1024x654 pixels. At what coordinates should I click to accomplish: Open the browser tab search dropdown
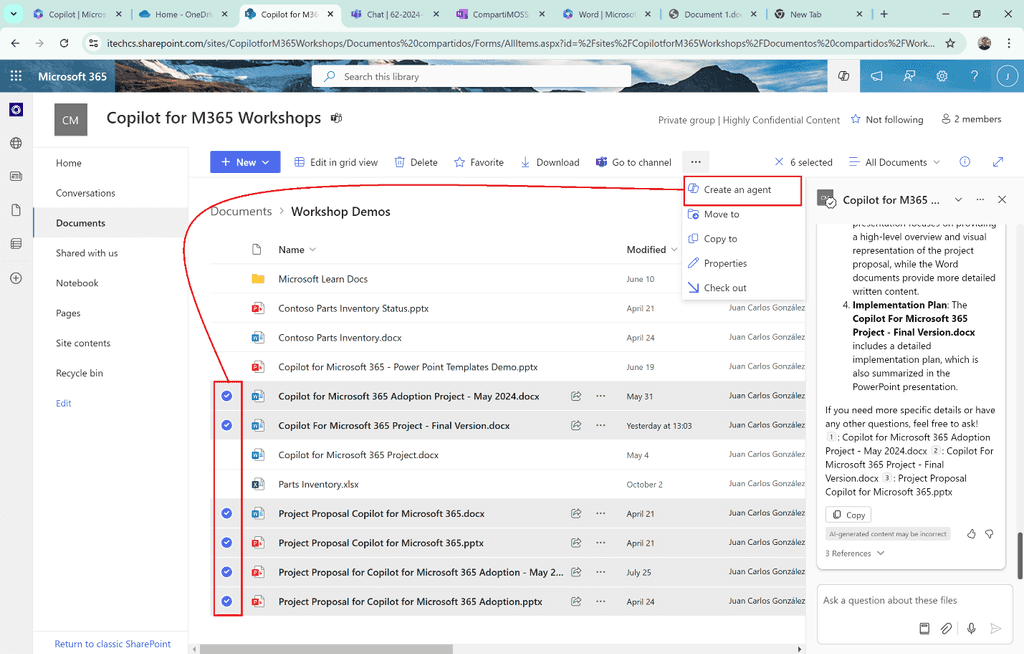pyautogui.click(x=13, y=14)
